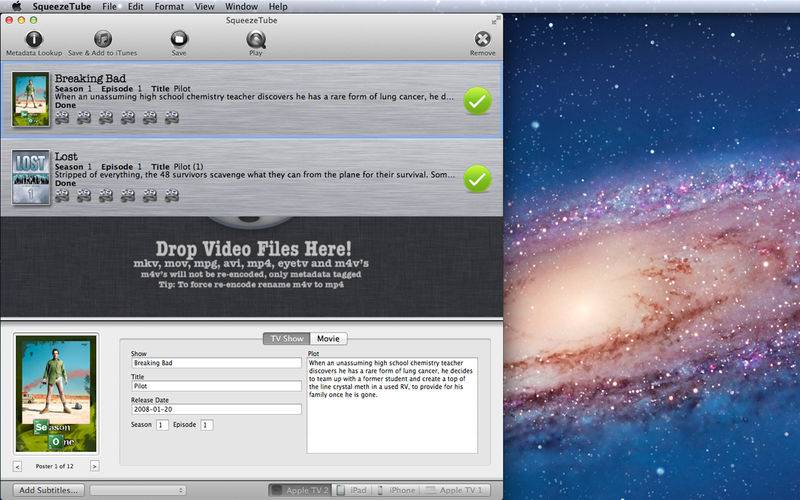Click the last camera icon in Lost row
The image size is (800, 500).
(x=172, y=195)
